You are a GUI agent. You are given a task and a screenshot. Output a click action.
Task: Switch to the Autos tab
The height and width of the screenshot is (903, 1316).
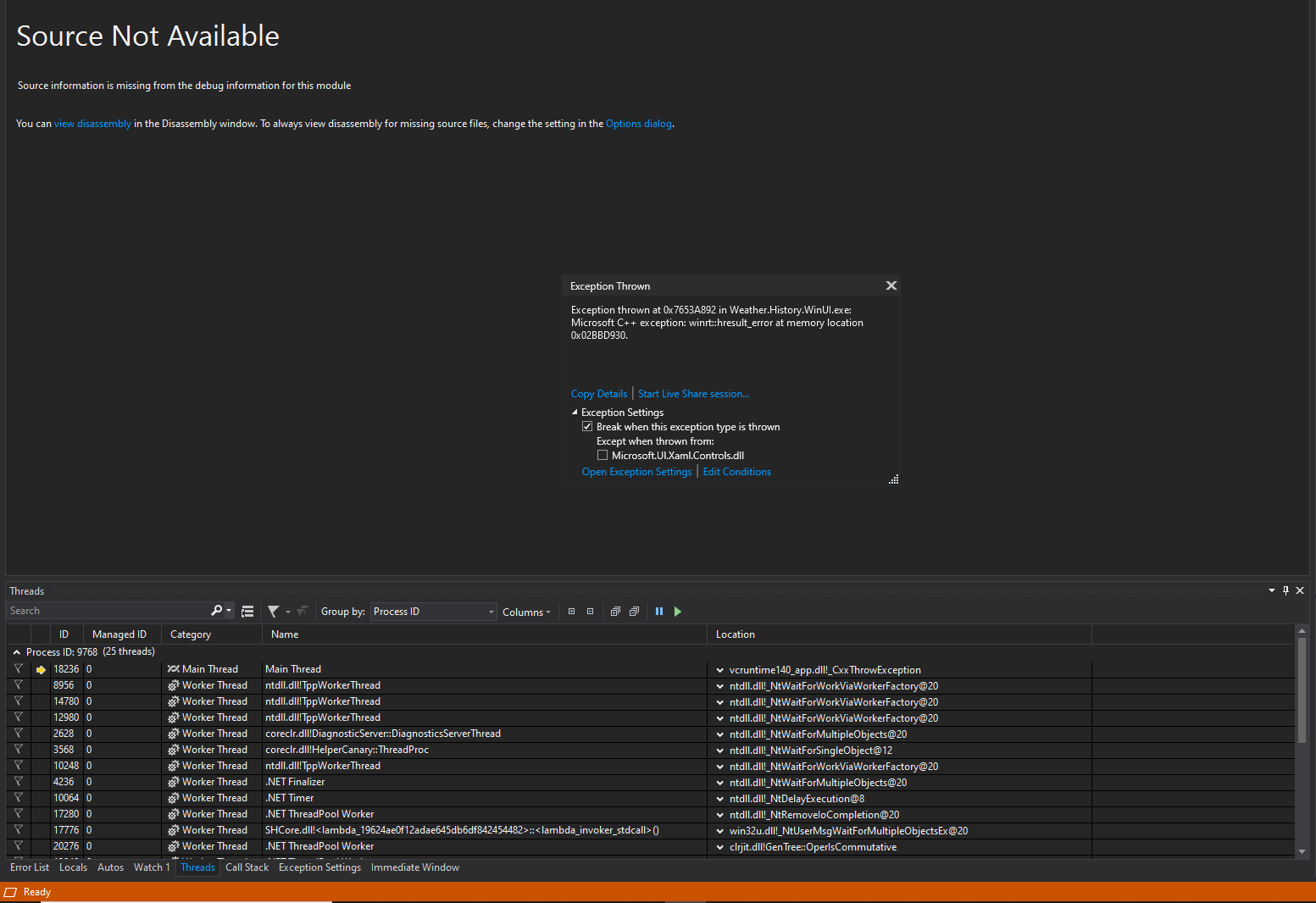point(110,867)
